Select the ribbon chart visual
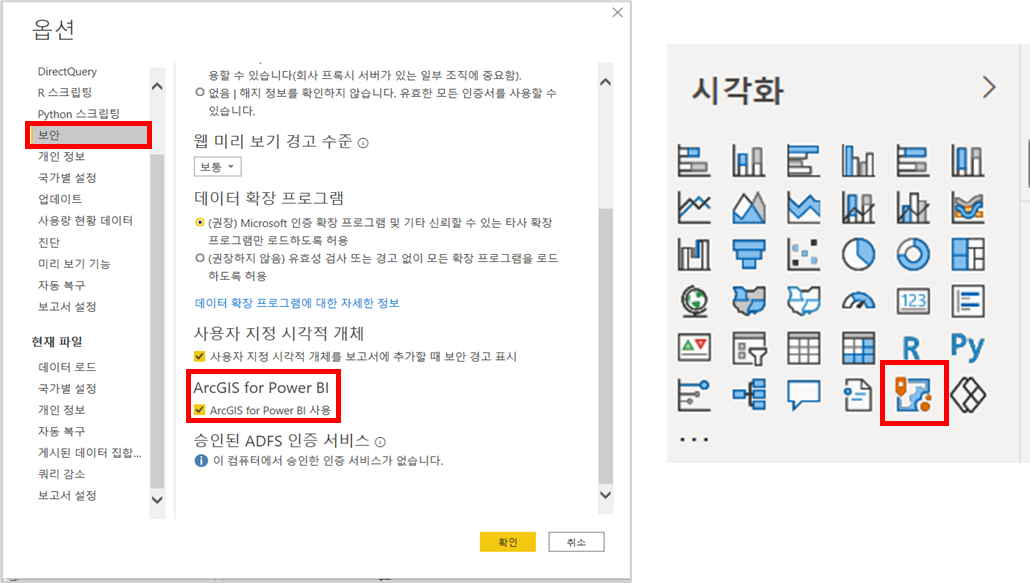1030x583 pixels. (x=968, y=207)
